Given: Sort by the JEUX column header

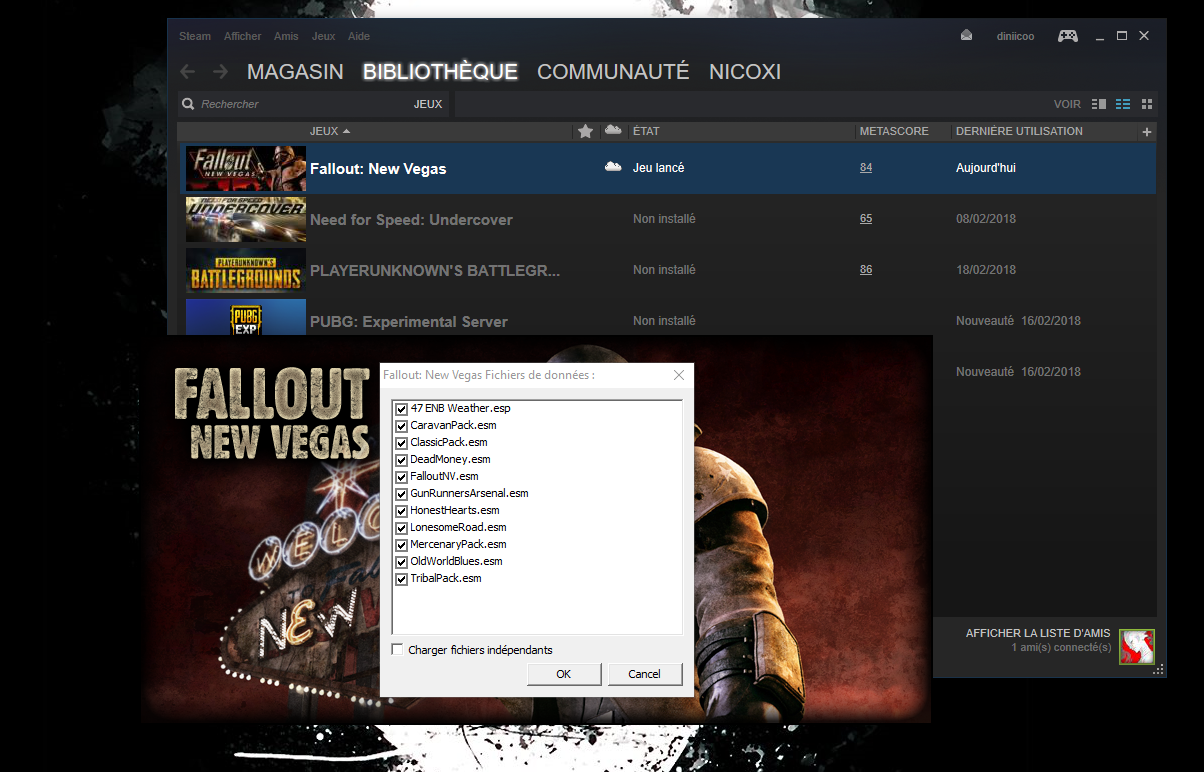Looking at the screenshot, I should point(330,131).
